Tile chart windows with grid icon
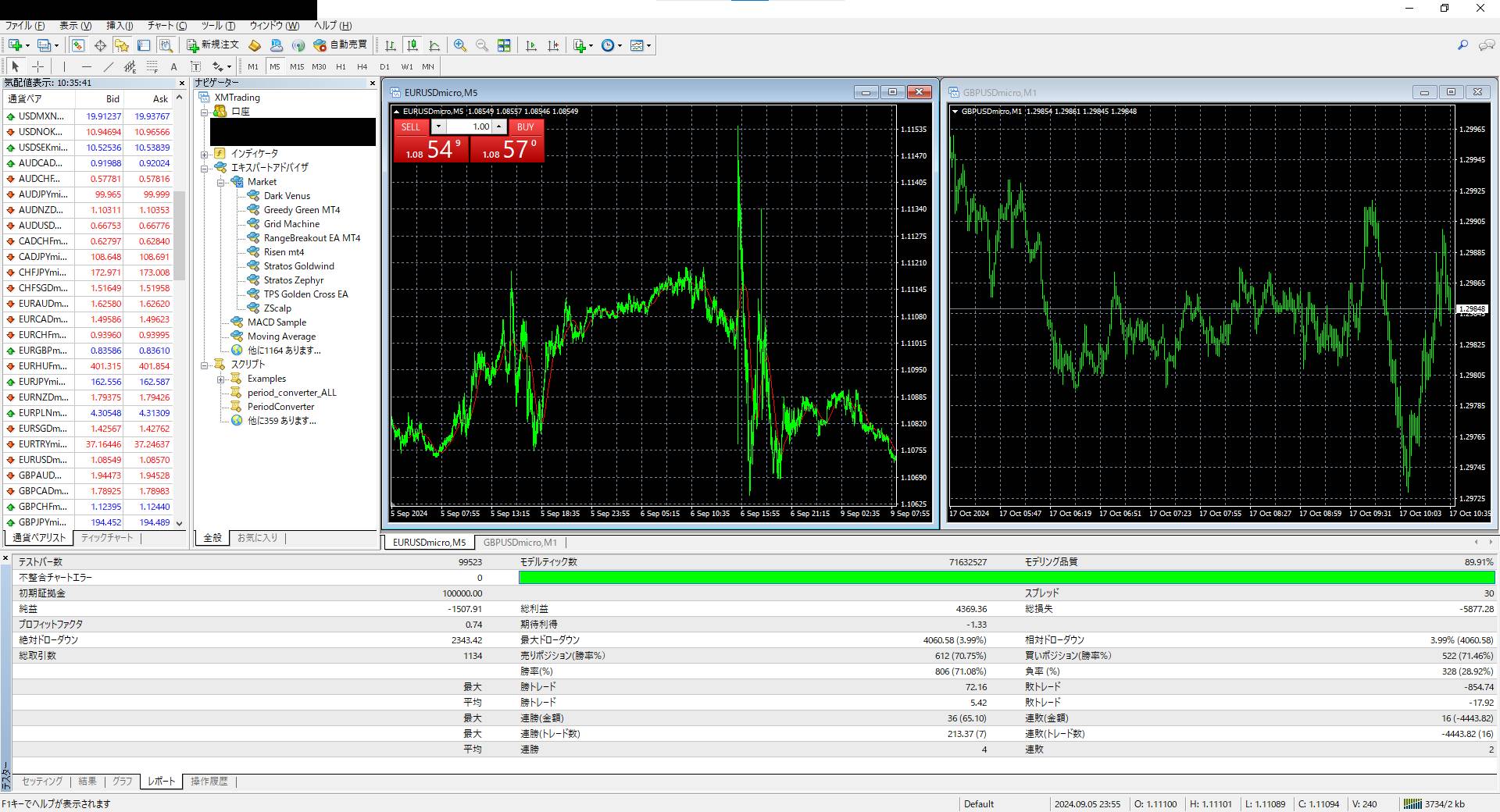Screen dimensions: 1500x812 coord(504,45)
